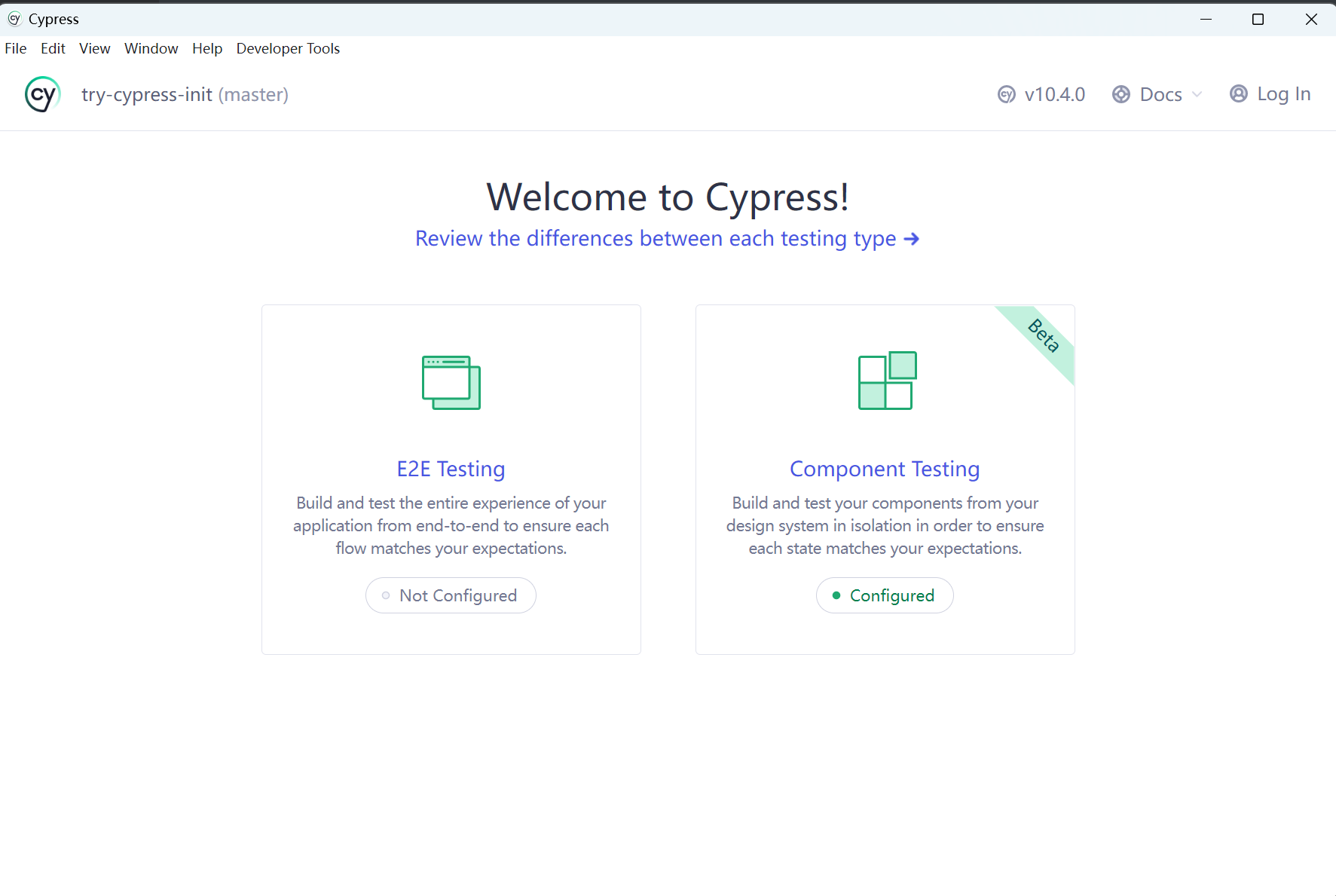The width and height of the screenshot is (1336, 896).
Task: Click the E2E Testing browser window icon
Action: (451, 383)
